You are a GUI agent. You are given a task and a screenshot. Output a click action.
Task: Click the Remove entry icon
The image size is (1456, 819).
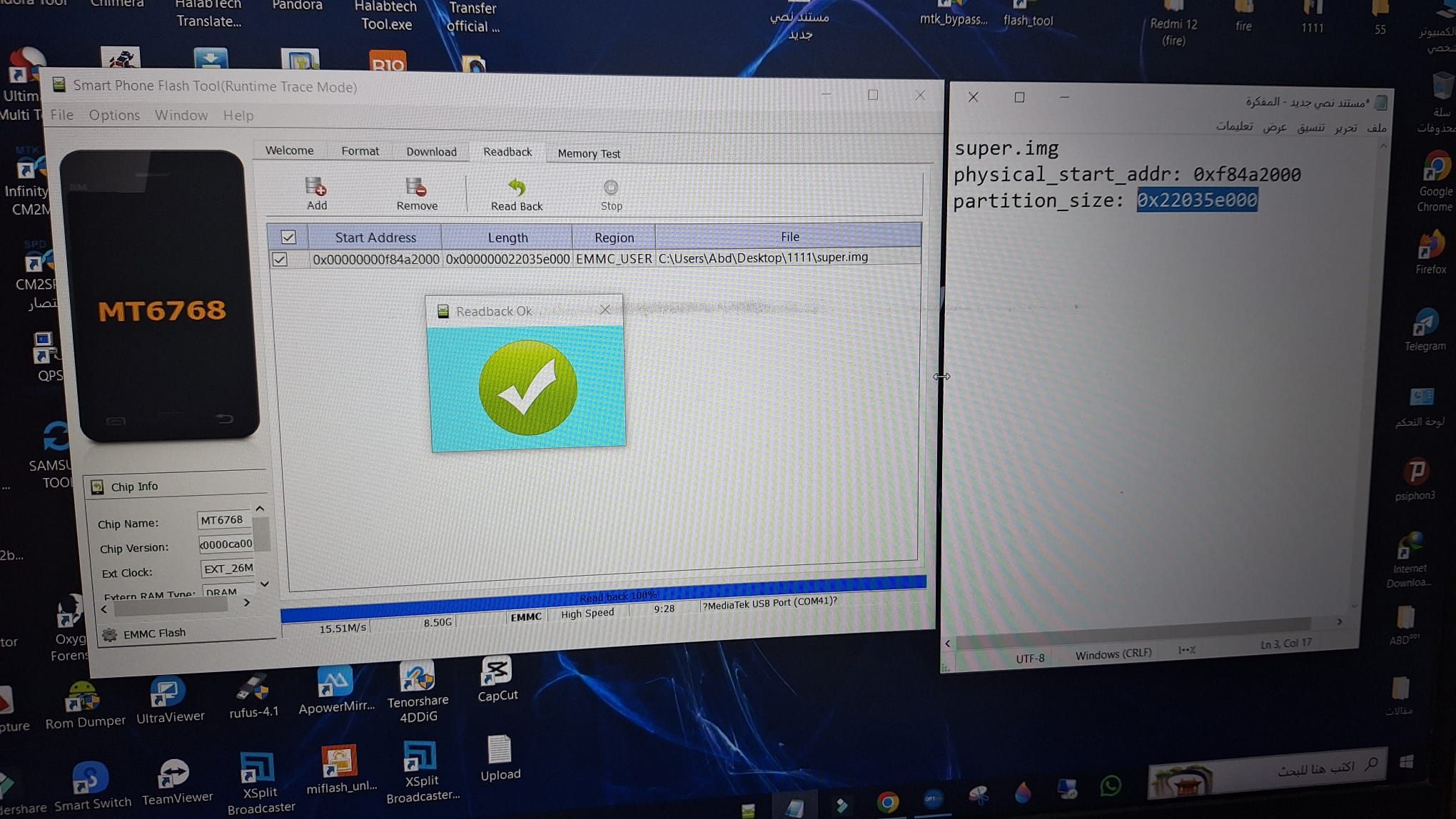(x=416, y=188)
